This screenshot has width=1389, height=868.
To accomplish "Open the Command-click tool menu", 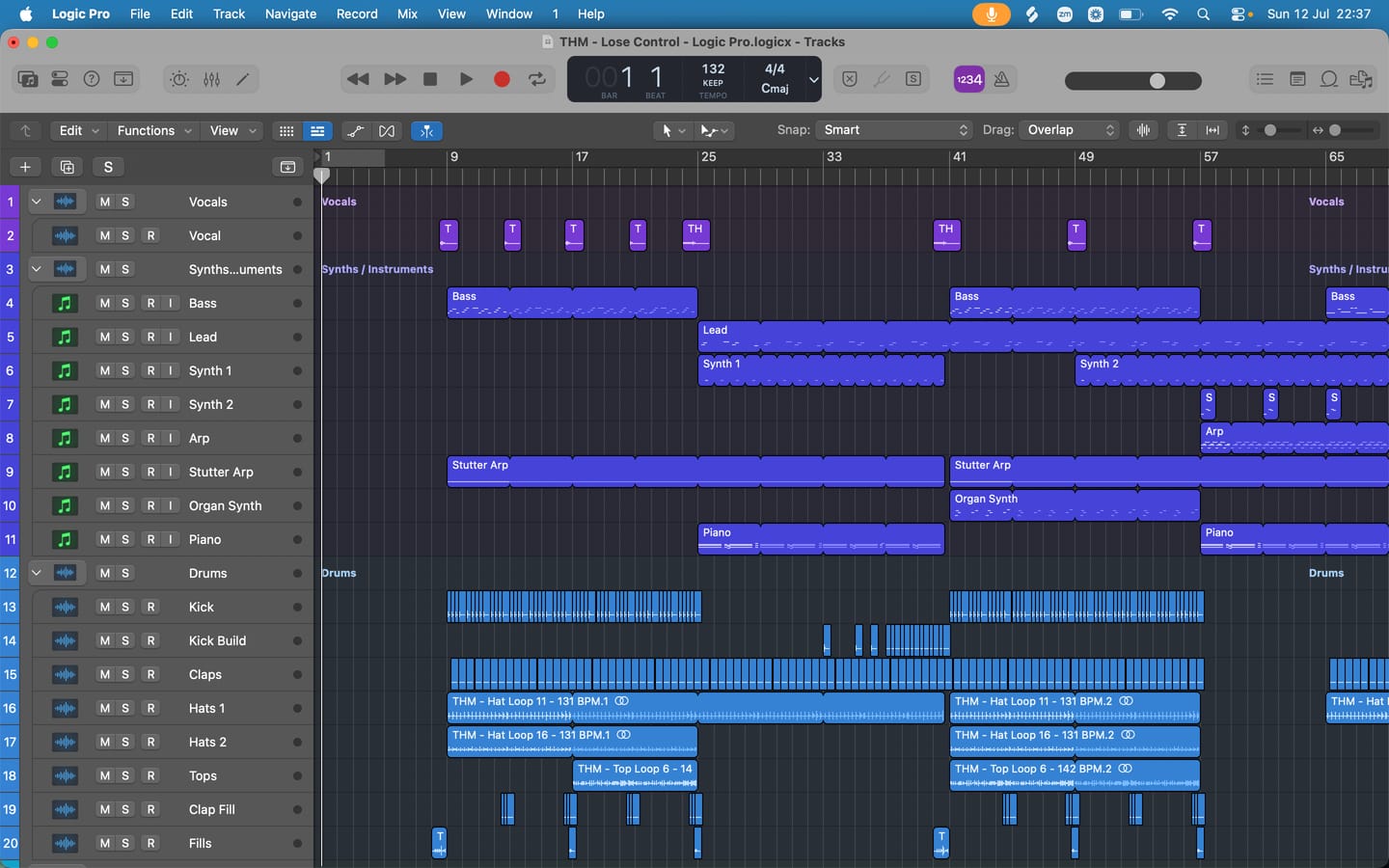I will 716,130.
